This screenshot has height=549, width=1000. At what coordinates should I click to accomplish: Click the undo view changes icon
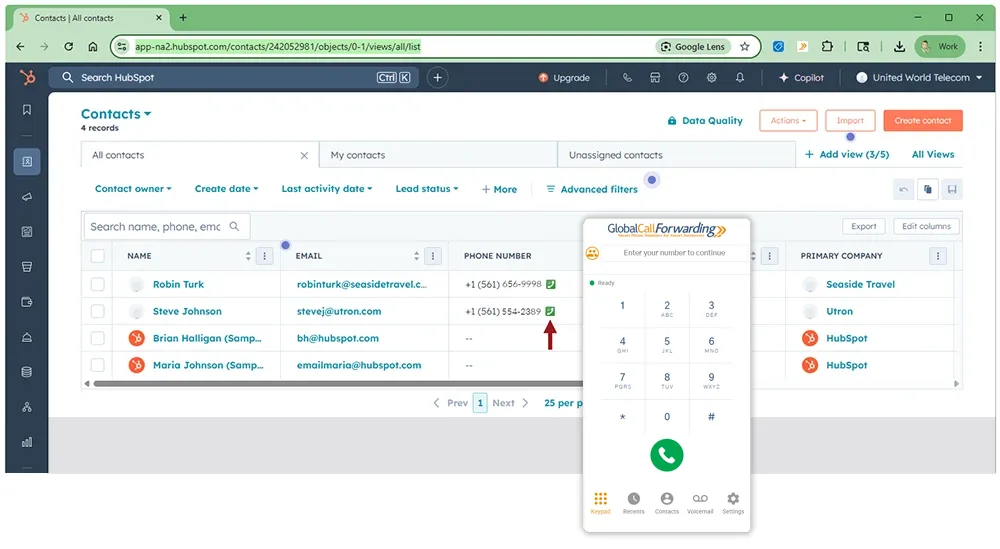point(903,189)
